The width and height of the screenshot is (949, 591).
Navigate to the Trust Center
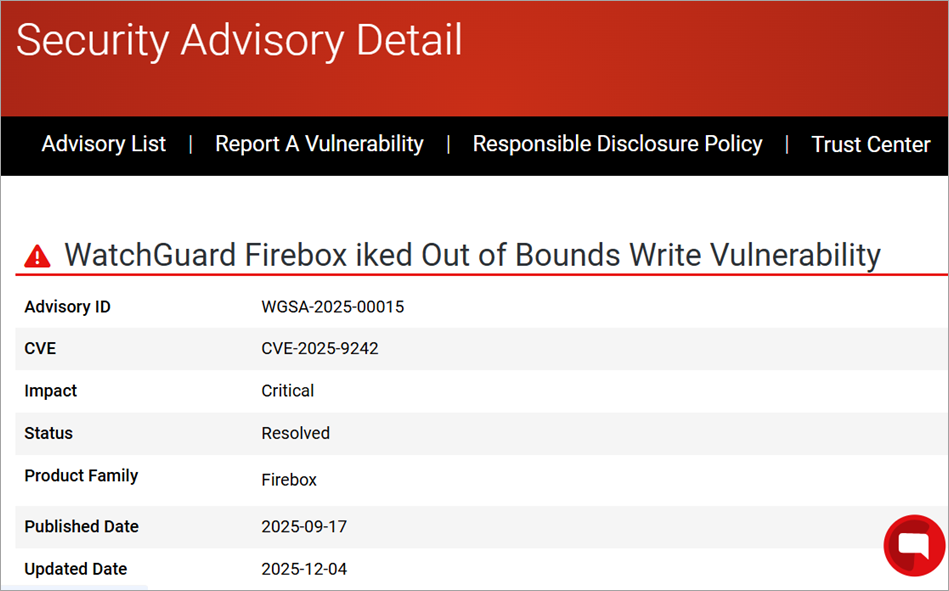tap(870, 144)
